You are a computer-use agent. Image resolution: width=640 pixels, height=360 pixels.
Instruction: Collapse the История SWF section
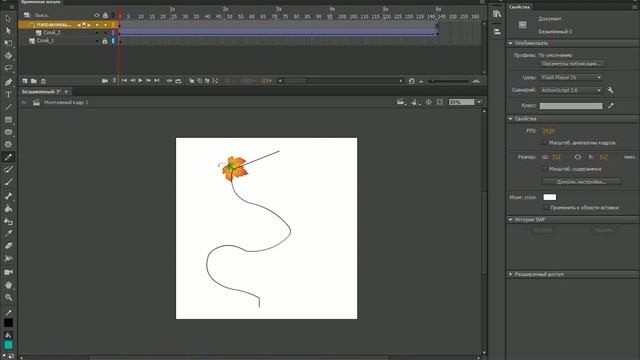(510, 220)
